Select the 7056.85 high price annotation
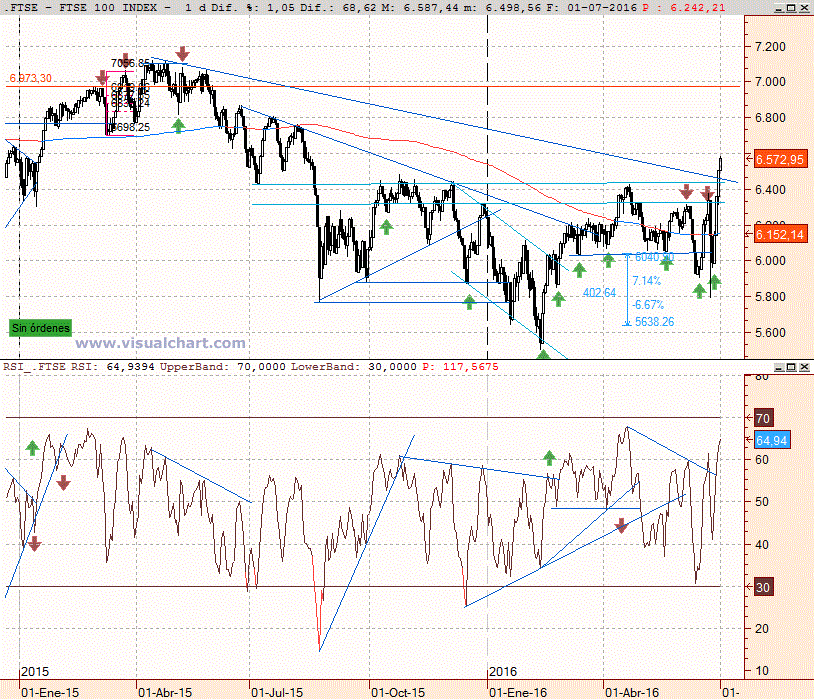This screenshot has width=814, height=699. point(130,63)
